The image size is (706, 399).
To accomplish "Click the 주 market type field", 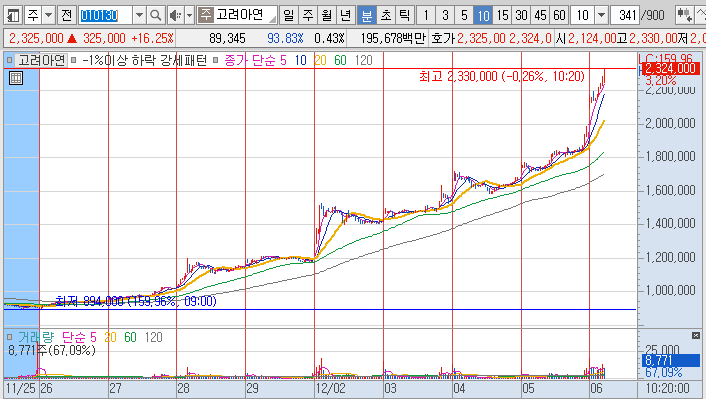I will click(x=33, y=16).
